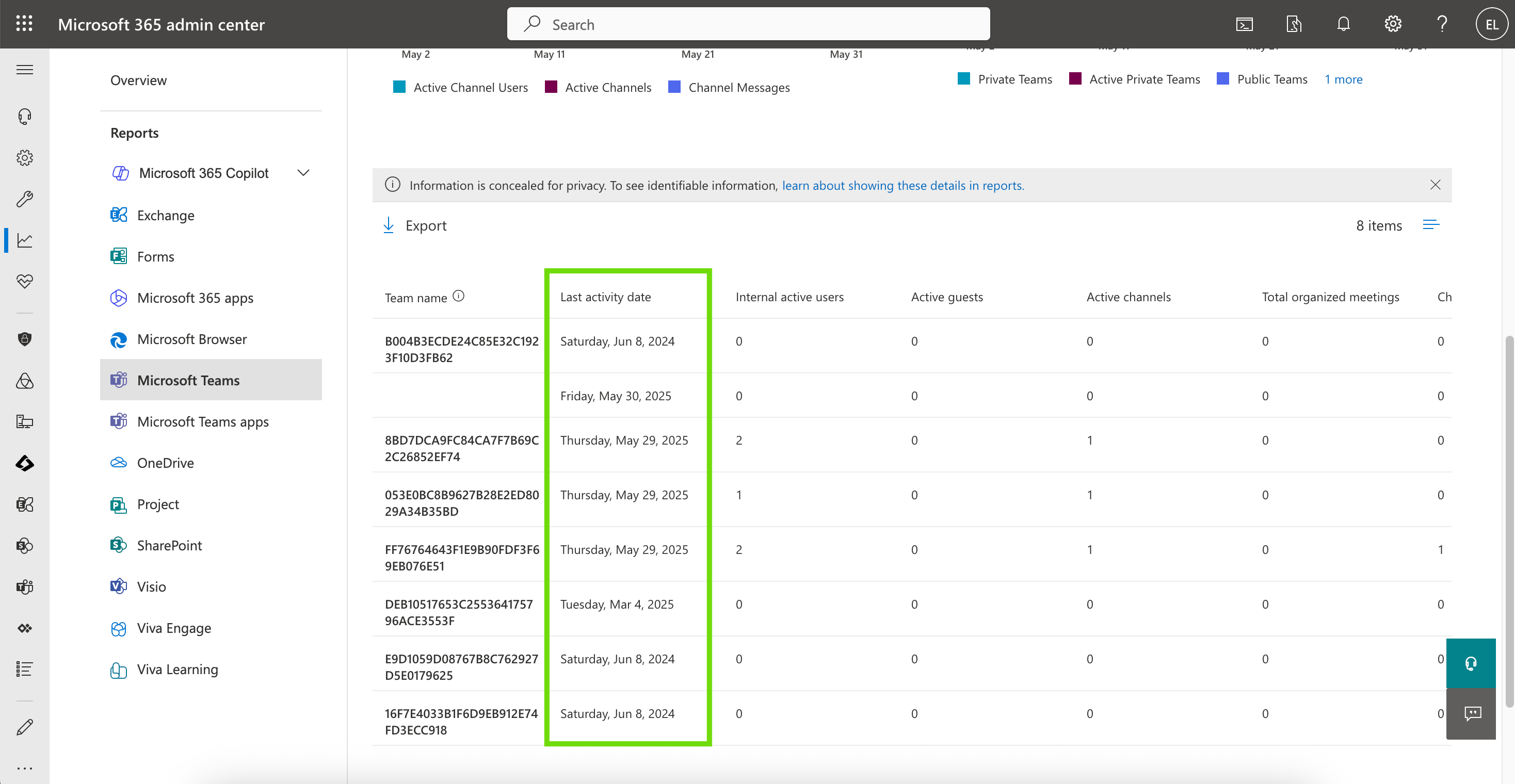Select team DEB10517653C255364175796ACE3553F row
The height and width of the screenshot is (784, 1515).
tap(912, 609)
